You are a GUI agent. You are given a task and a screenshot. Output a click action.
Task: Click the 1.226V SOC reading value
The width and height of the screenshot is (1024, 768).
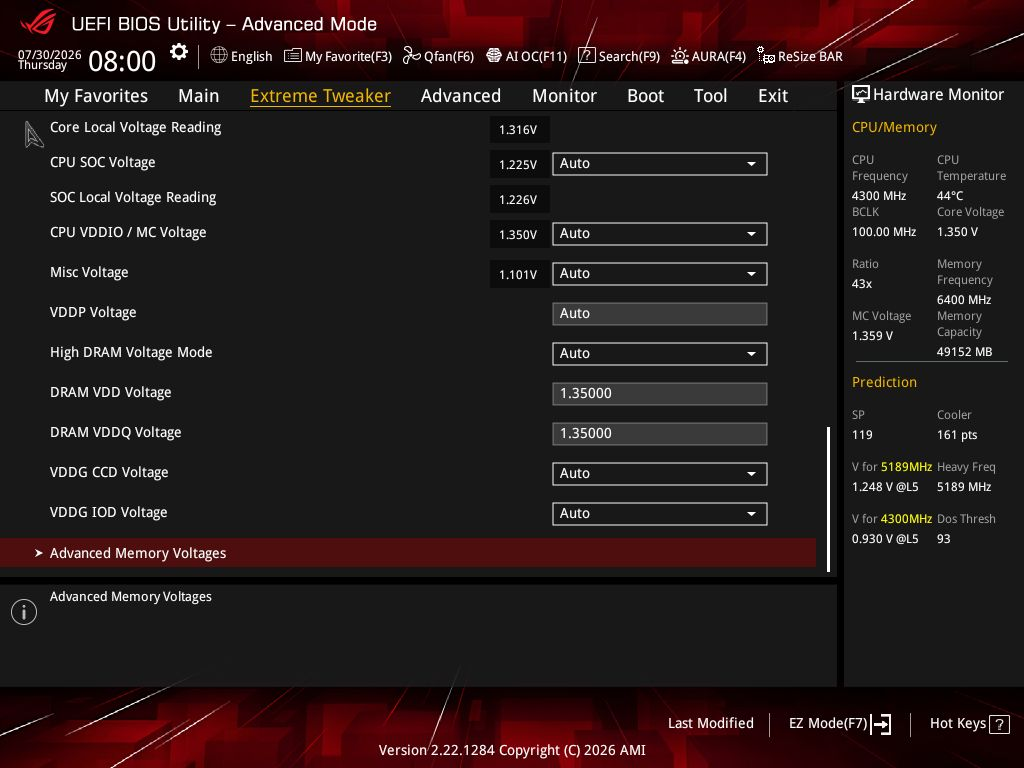(x=519, y=199)
